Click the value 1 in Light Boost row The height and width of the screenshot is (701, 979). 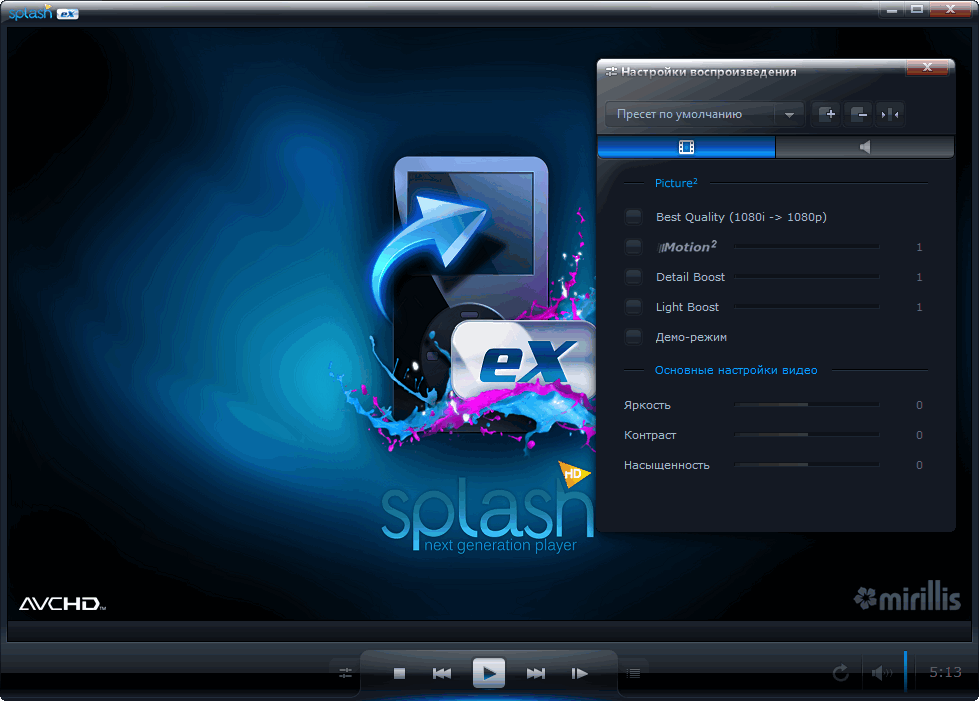[x=919, y=307]
